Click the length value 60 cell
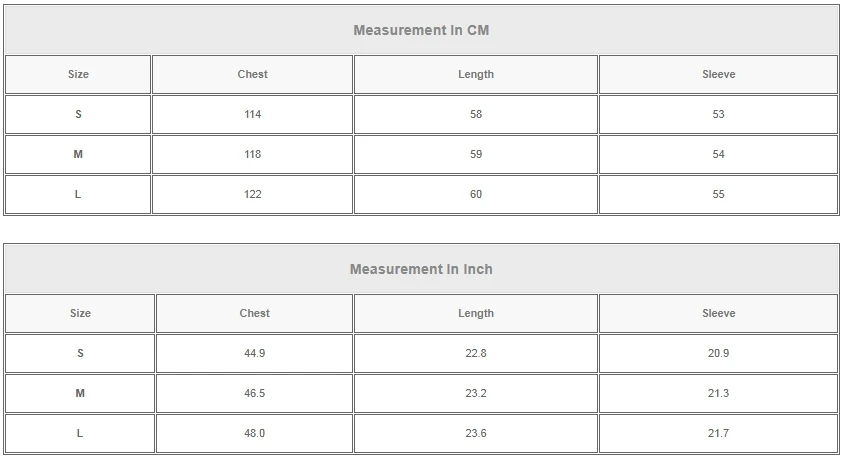The height and width of the screenshot is (458, 844). (x=476, y=194)
